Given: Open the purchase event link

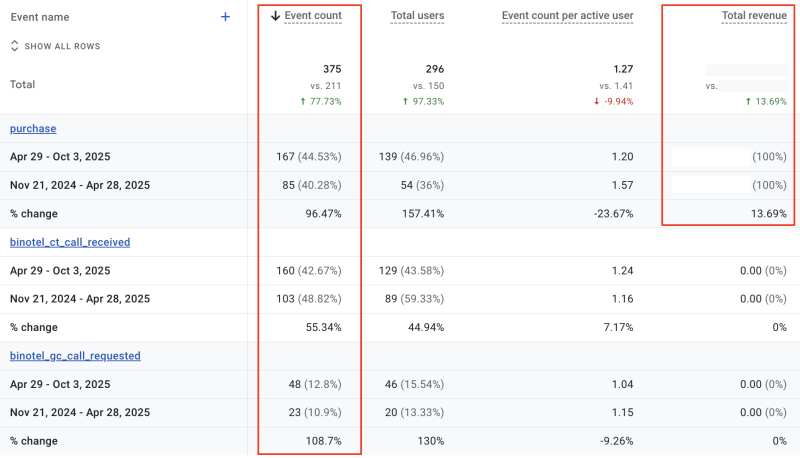Looking at the screenshot, I should pyautogui.click(x=33, y=129).
